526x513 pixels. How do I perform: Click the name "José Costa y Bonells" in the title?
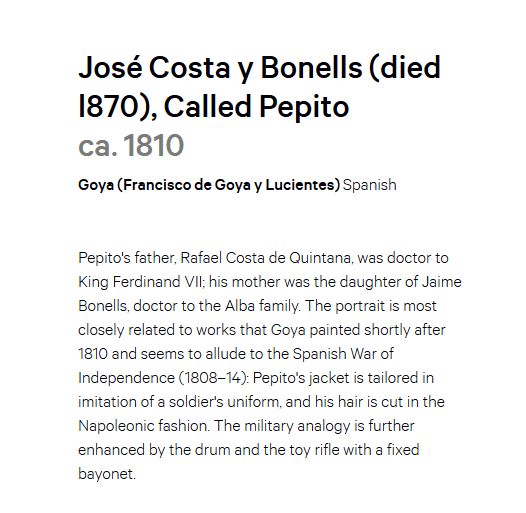(x=220, y=67)
